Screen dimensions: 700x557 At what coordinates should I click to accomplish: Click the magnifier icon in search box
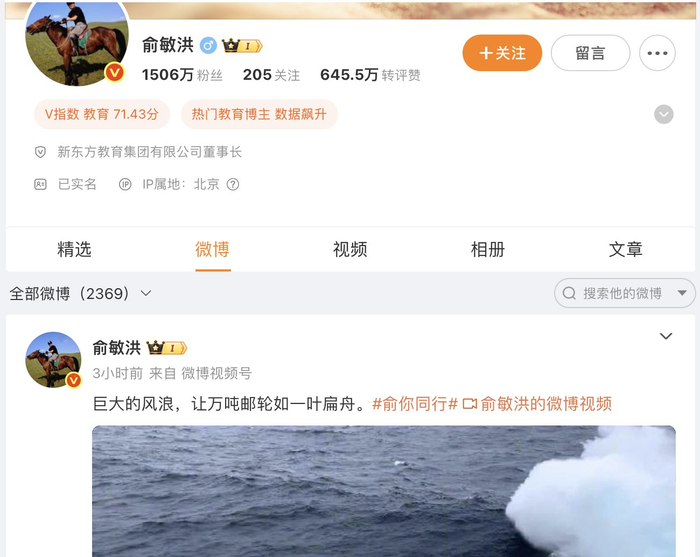[569, 293]
